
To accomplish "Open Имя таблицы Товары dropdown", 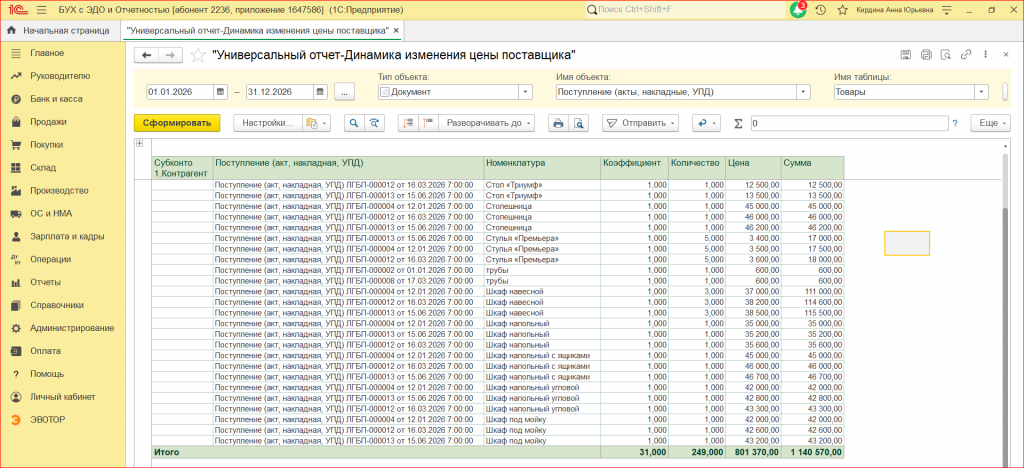I will point(982,92).
